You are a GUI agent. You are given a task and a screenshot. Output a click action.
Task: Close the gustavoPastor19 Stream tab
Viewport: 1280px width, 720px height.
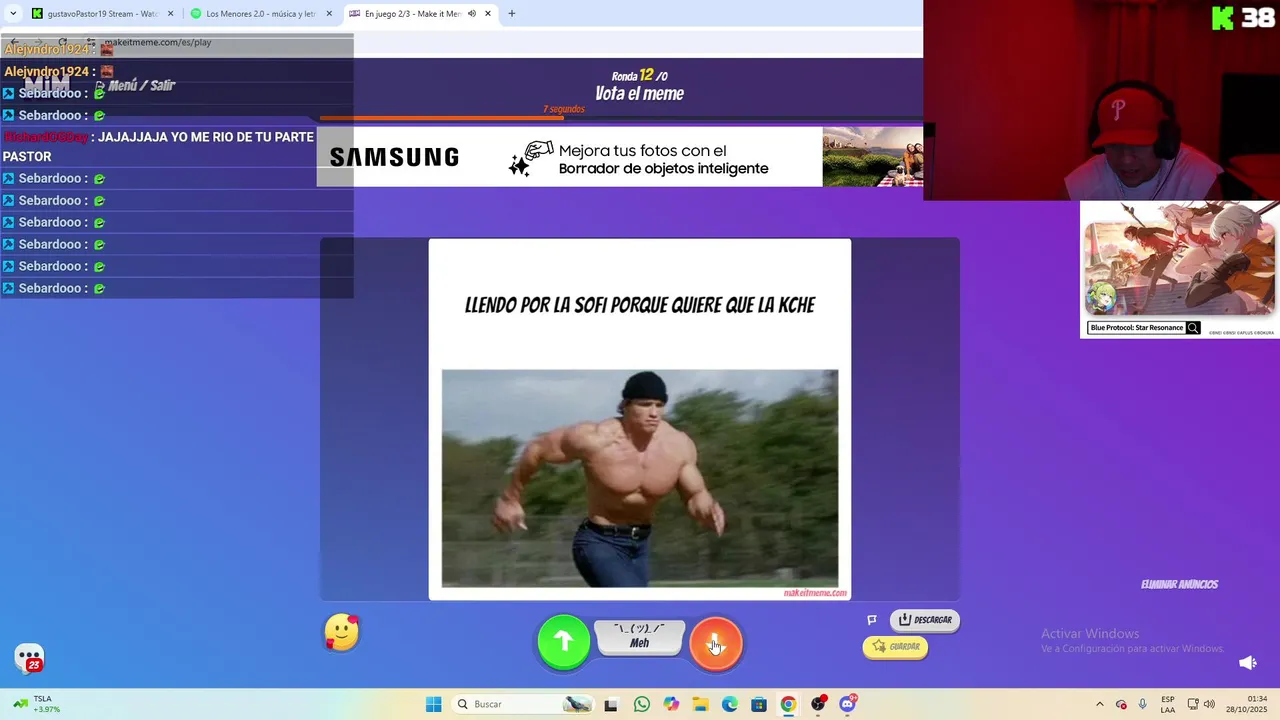click(x=170, y=14)
